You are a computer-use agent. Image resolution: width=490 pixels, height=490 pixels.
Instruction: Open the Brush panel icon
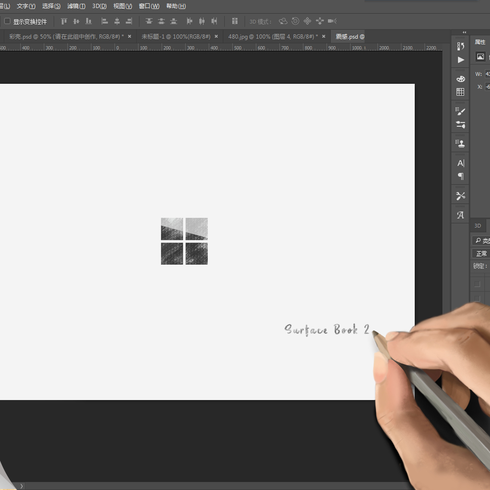[x=460, y=111]
